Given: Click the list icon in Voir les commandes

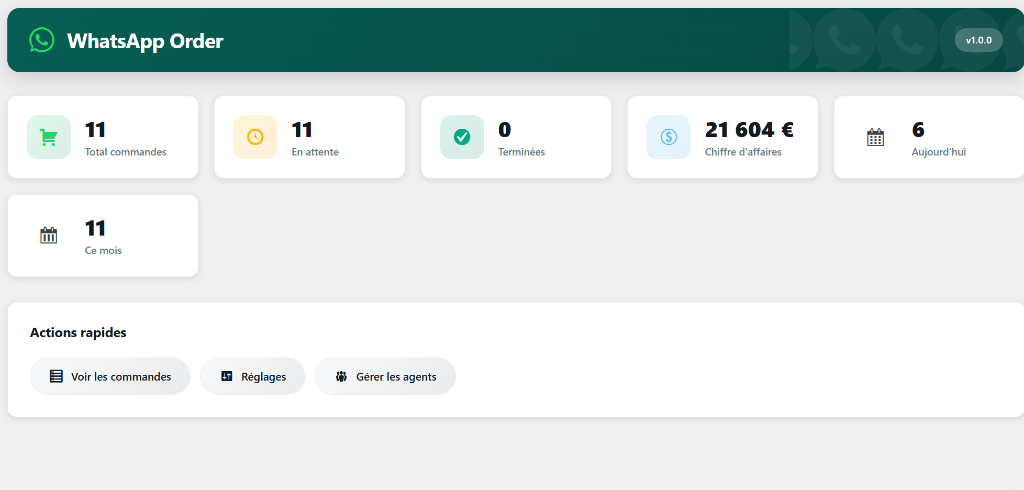Looking at the screenshot, I should [x=57, y=377].
